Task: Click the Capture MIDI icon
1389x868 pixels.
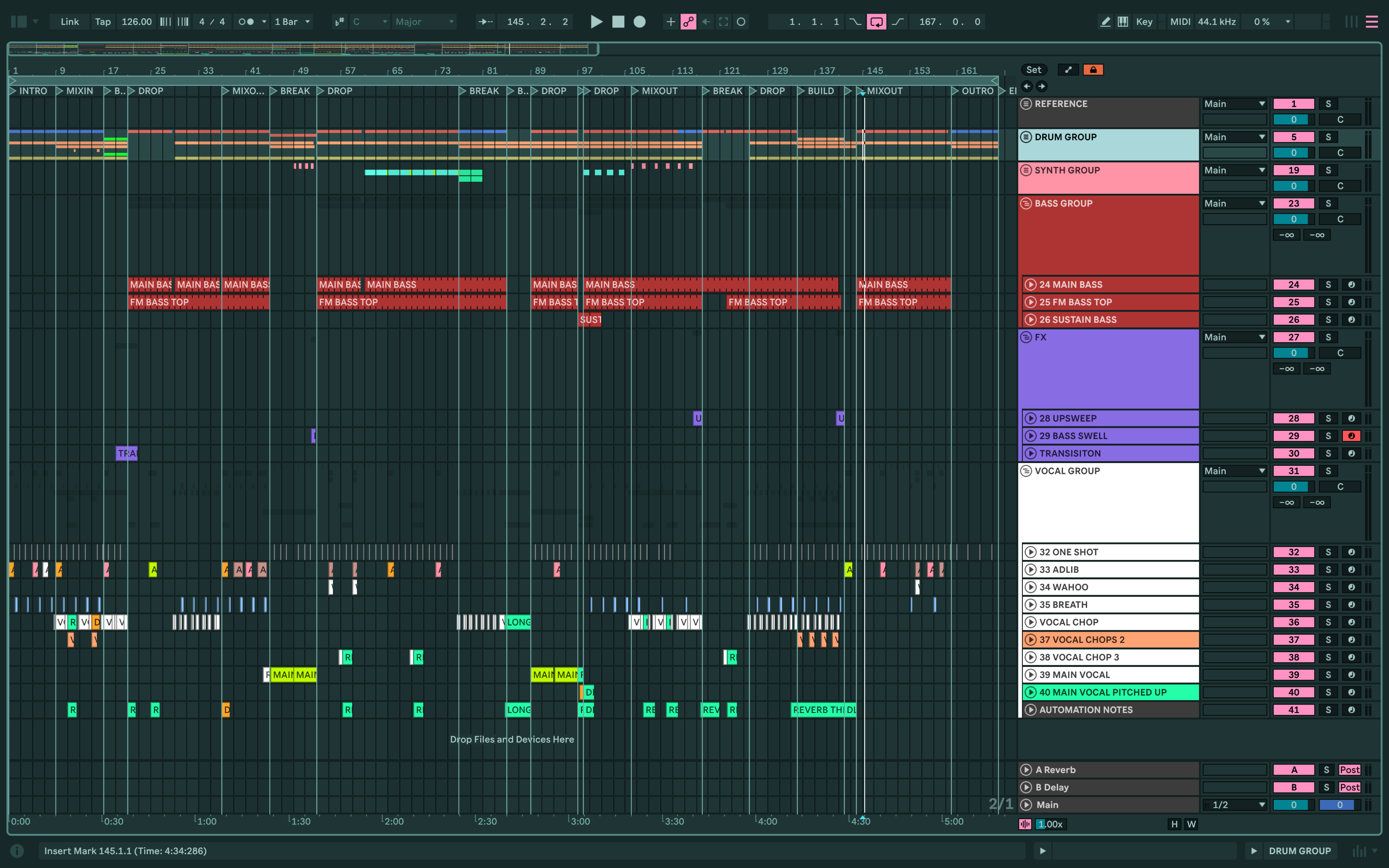Action: coord(723,22)
